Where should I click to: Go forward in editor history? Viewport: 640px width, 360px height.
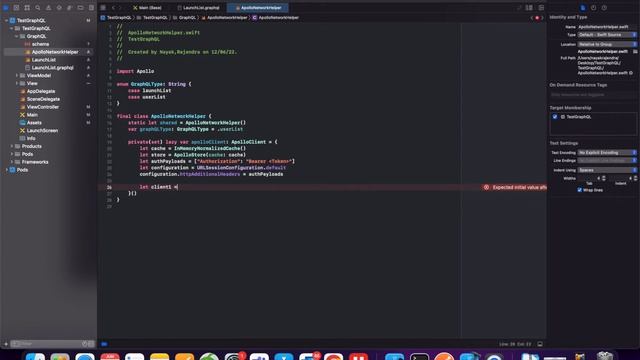point(120,8)
